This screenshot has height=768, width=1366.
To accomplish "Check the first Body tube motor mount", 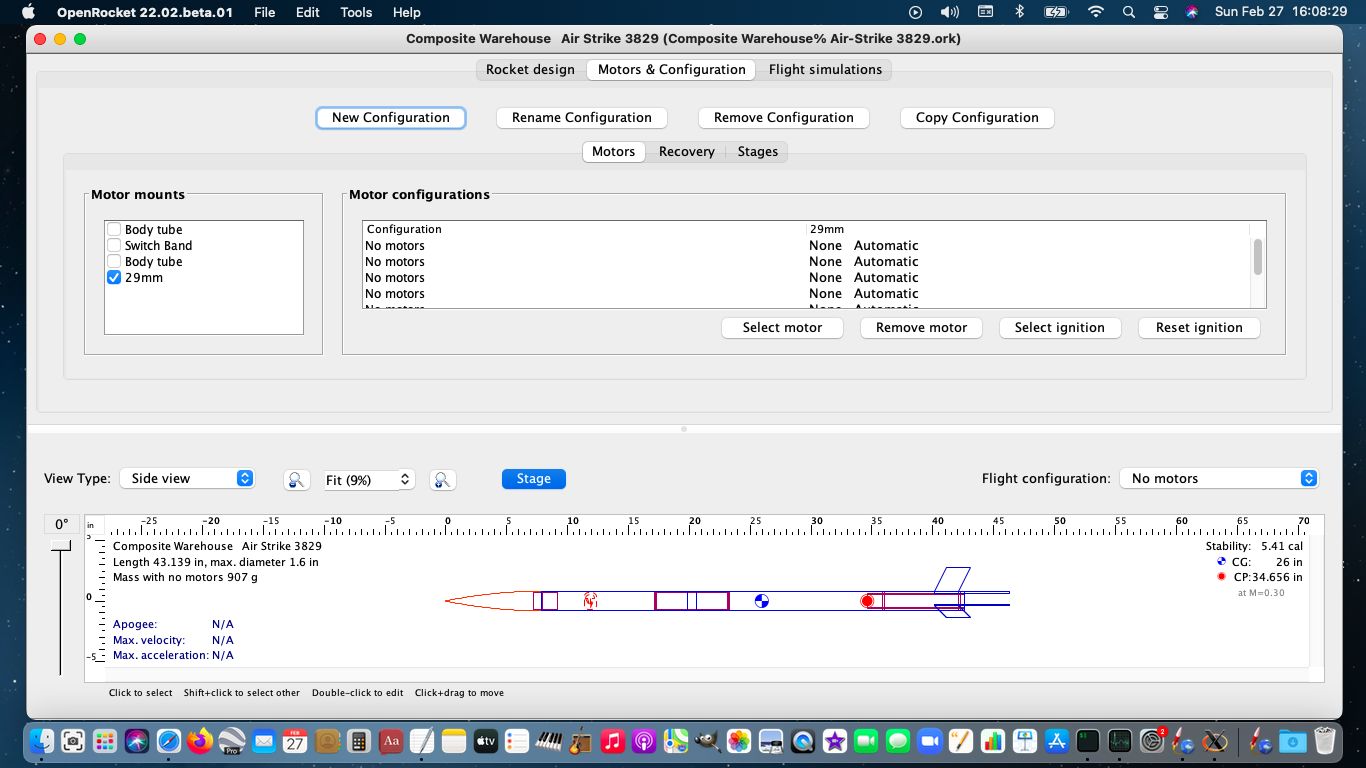I will [114, 229].
